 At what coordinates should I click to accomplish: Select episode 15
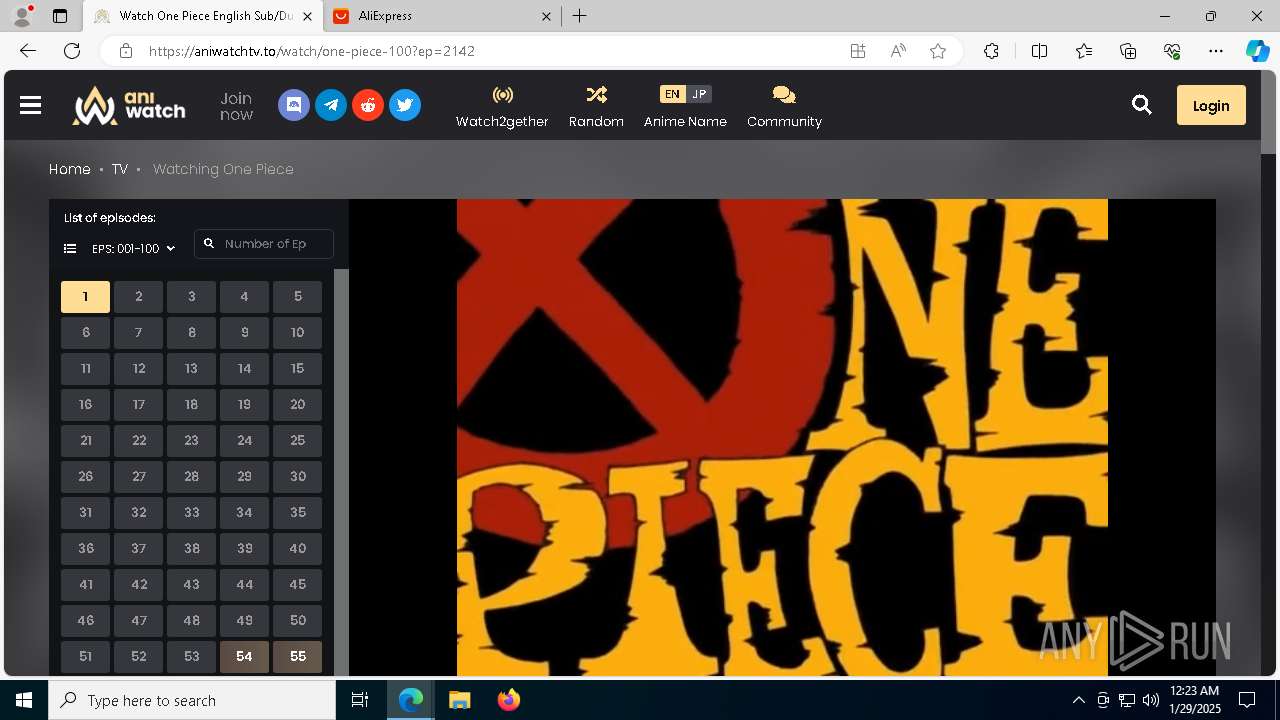click(x=297, y=369)
